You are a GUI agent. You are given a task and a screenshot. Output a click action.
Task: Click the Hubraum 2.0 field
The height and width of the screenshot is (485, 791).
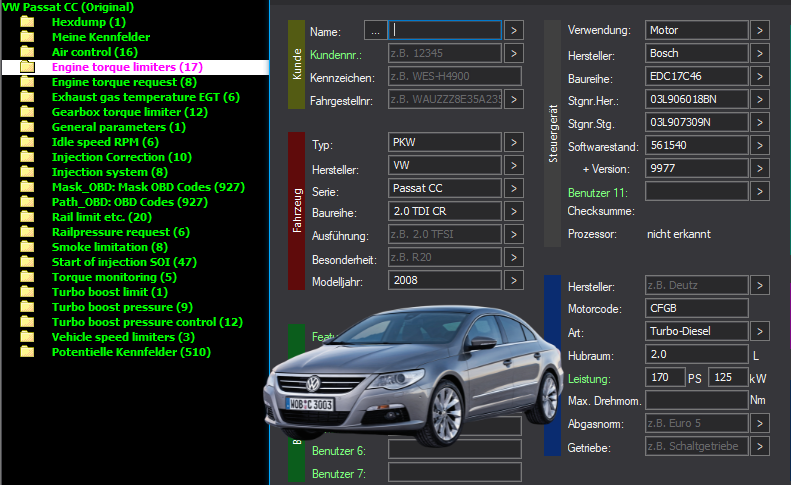[x=697, y=354]
